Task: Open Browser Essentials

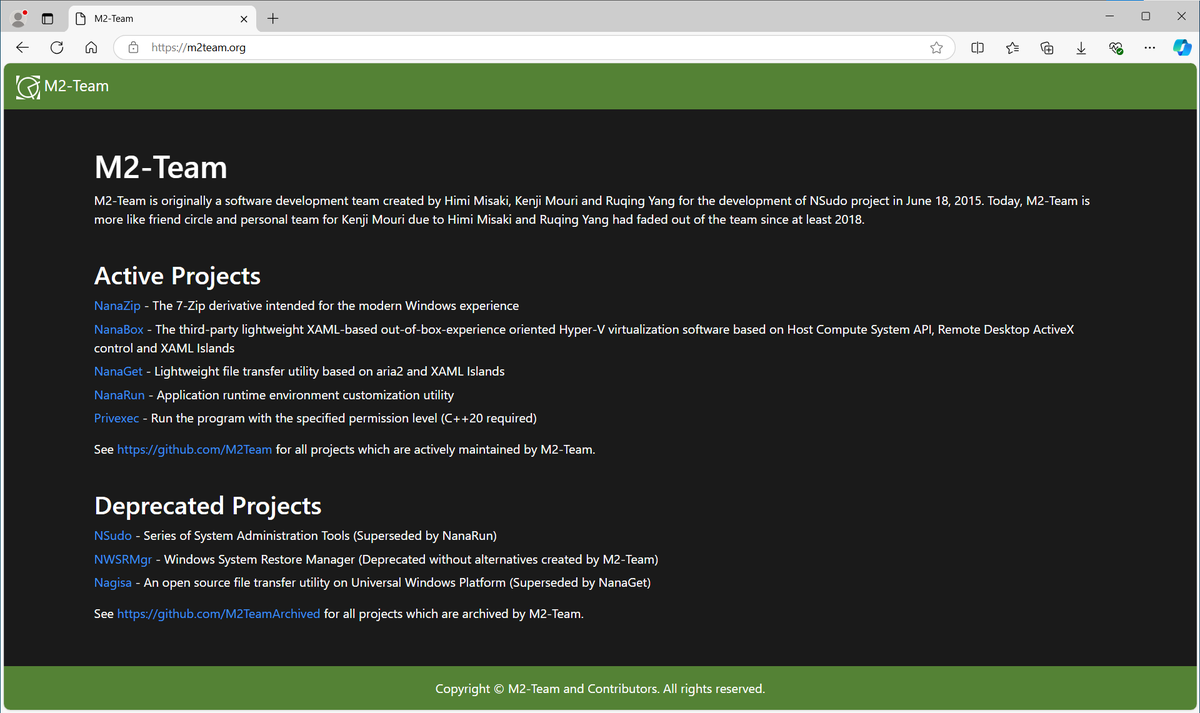Action: coord(1115,47)
